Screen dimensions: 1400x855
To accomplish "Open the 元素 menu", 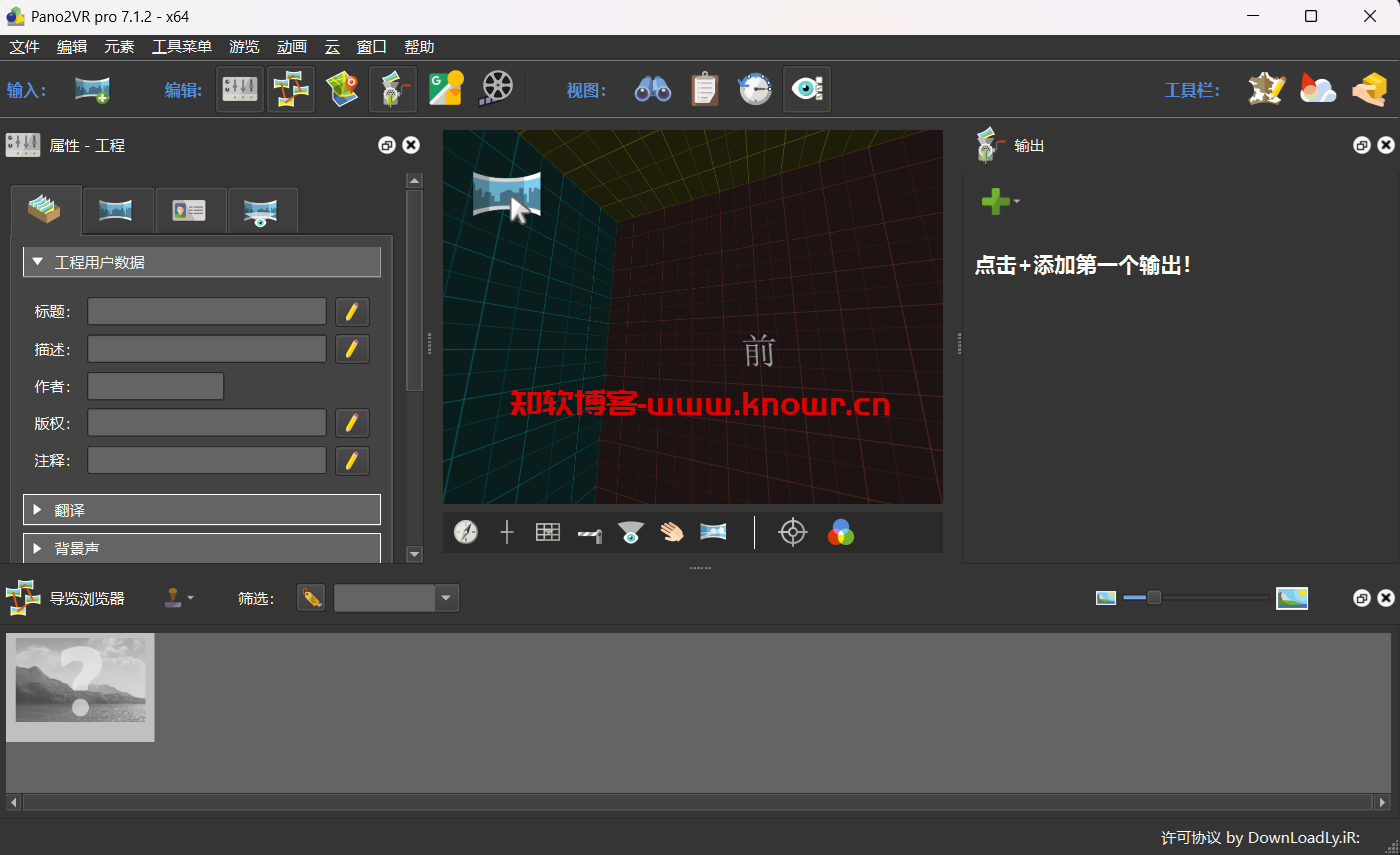I will pyautogui.click(x=119, y=47).
